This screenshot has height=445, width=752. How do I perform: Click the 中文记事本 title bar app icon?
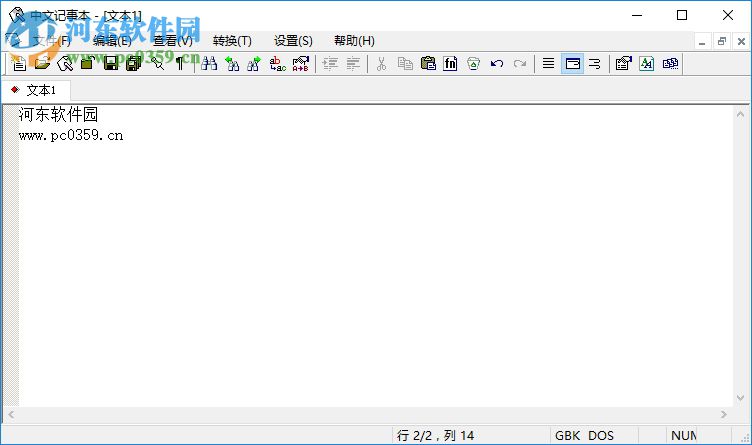click(17, 15)
